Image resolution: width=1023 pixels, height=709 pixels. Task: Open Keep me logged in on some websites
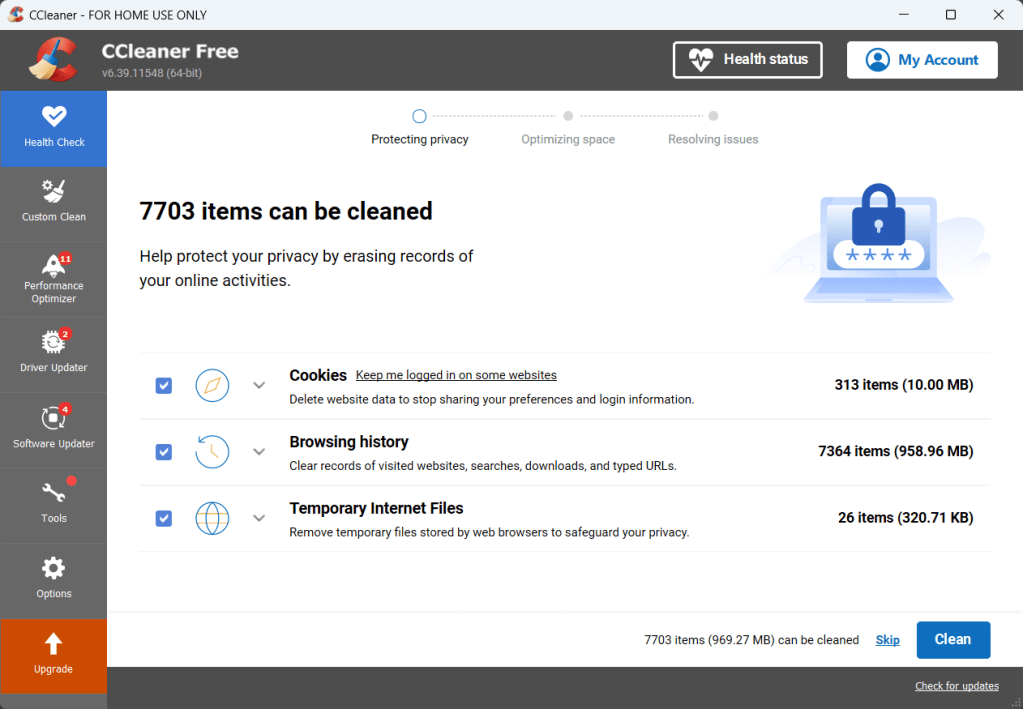pyautogui.click(x=456, y=376)
